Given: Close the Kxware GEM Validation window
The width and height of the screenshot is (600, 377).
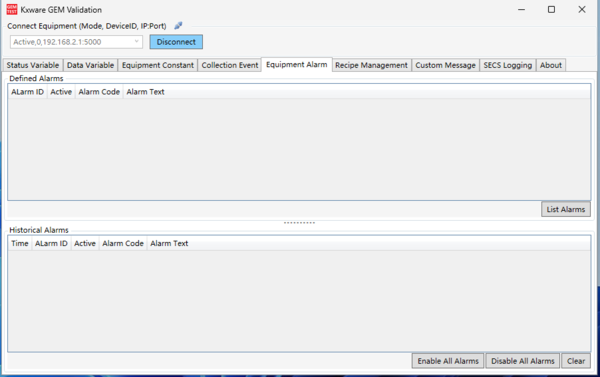Looking at the screenshot, I should tap(582, 10).
